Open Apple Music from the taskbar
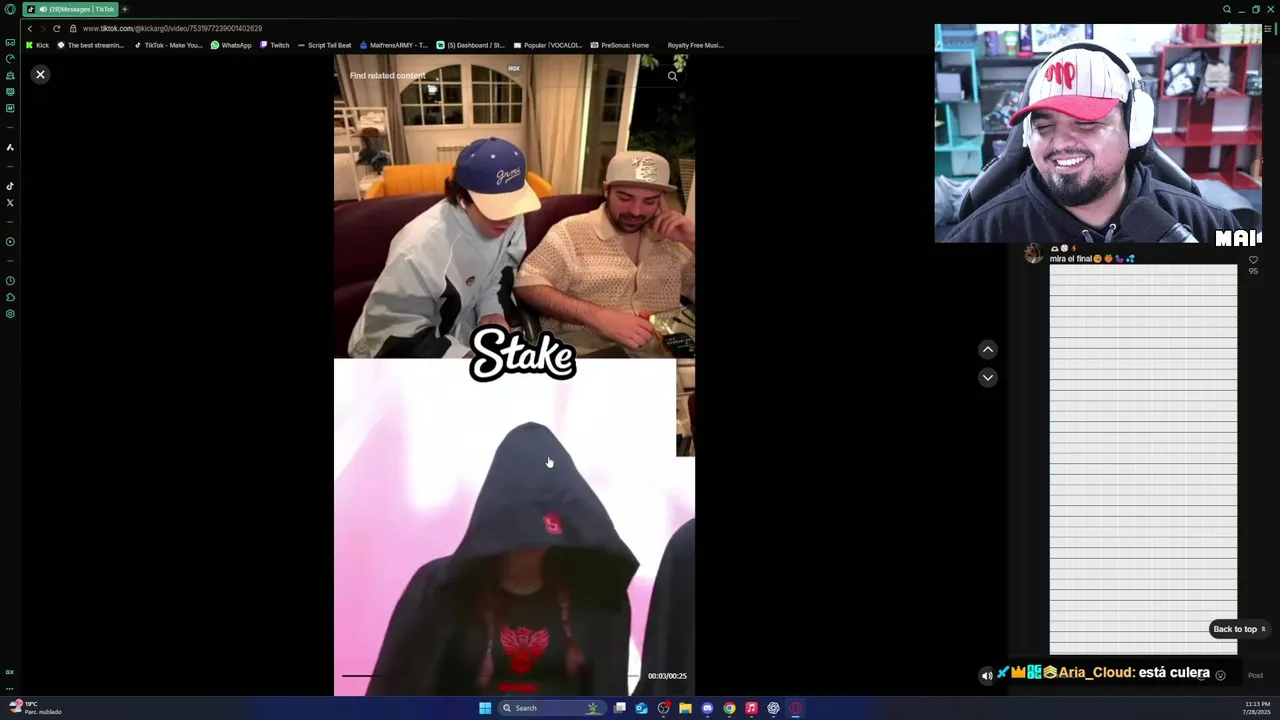 click(x=751, y=708)
